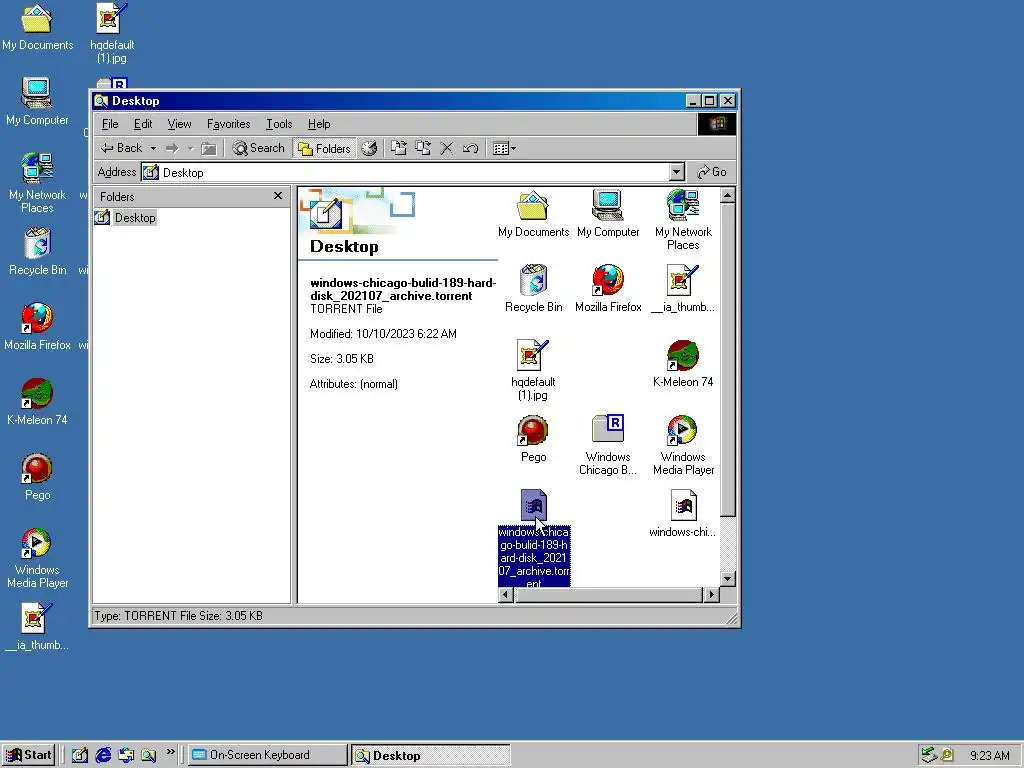Select My Network Places icon in Explorer window

[683, 219]
